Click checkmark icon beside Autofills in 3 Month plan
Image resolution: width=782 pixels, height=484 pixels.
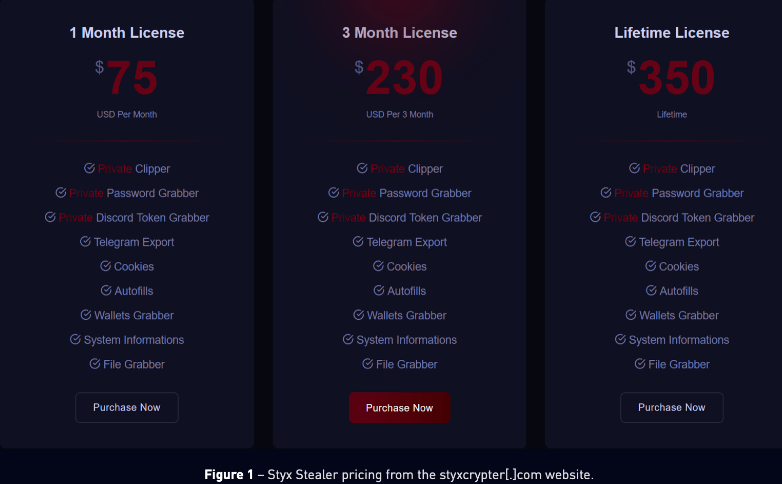pos(379,290)
